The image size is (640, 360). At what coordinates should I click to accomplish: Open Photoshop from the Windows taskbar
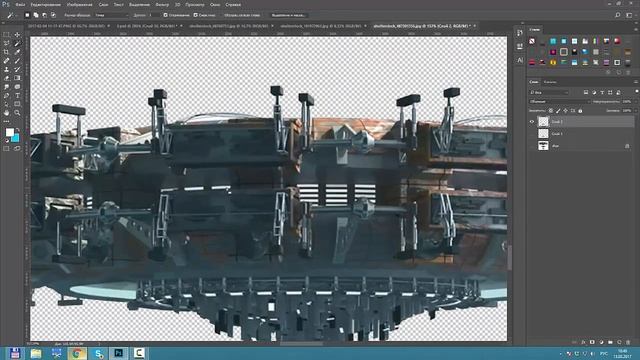tap(118, 353)
